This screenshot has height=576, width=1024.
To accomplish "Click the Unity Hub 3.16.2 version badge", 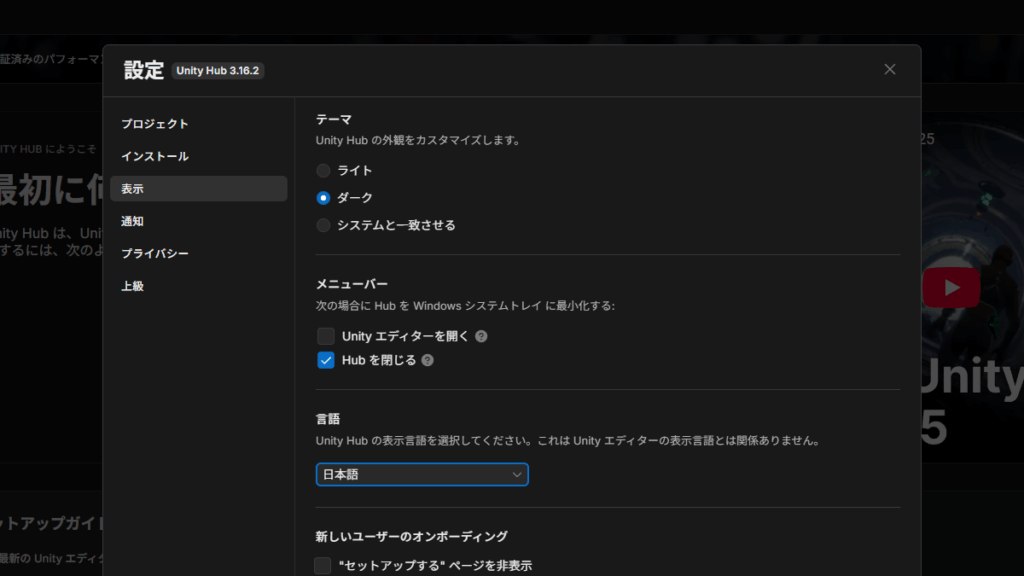I will point(218,71).
